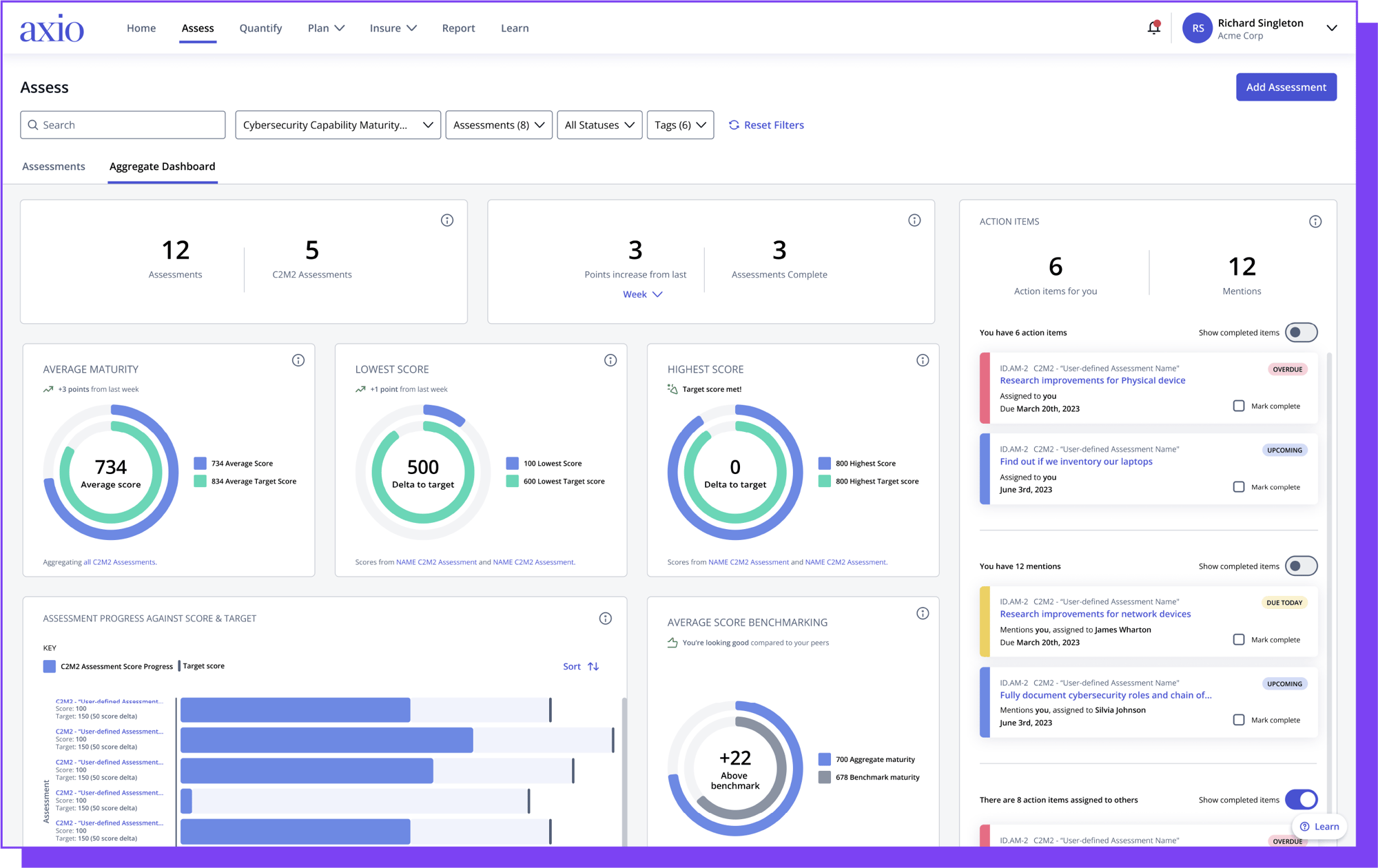The width and height of the screenshot is (1378, 868).
Task: Click Add Assessment button
Action: [x=1285, y=87]
